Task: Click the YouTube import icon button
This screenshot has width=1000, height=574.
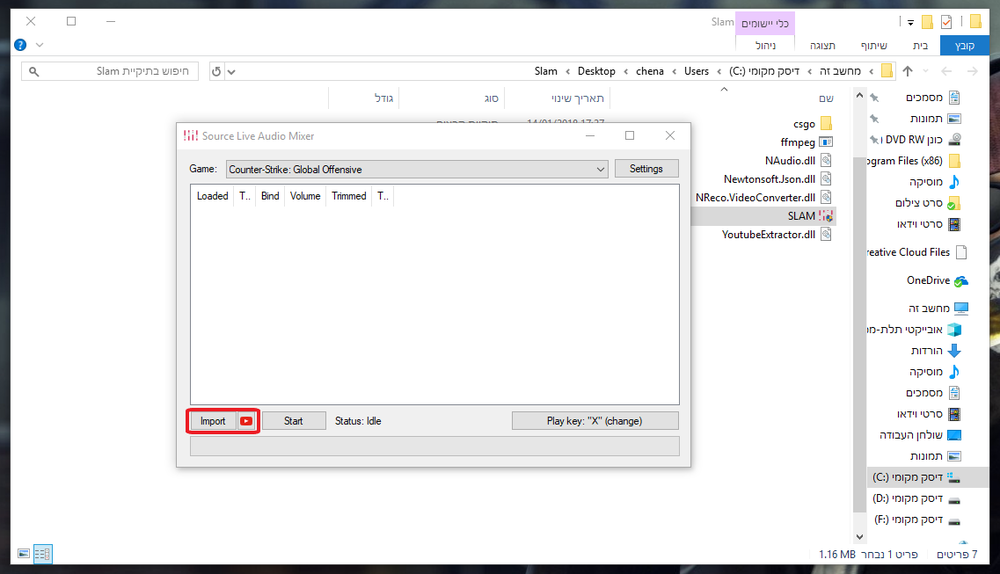Action: click(246, 421)
